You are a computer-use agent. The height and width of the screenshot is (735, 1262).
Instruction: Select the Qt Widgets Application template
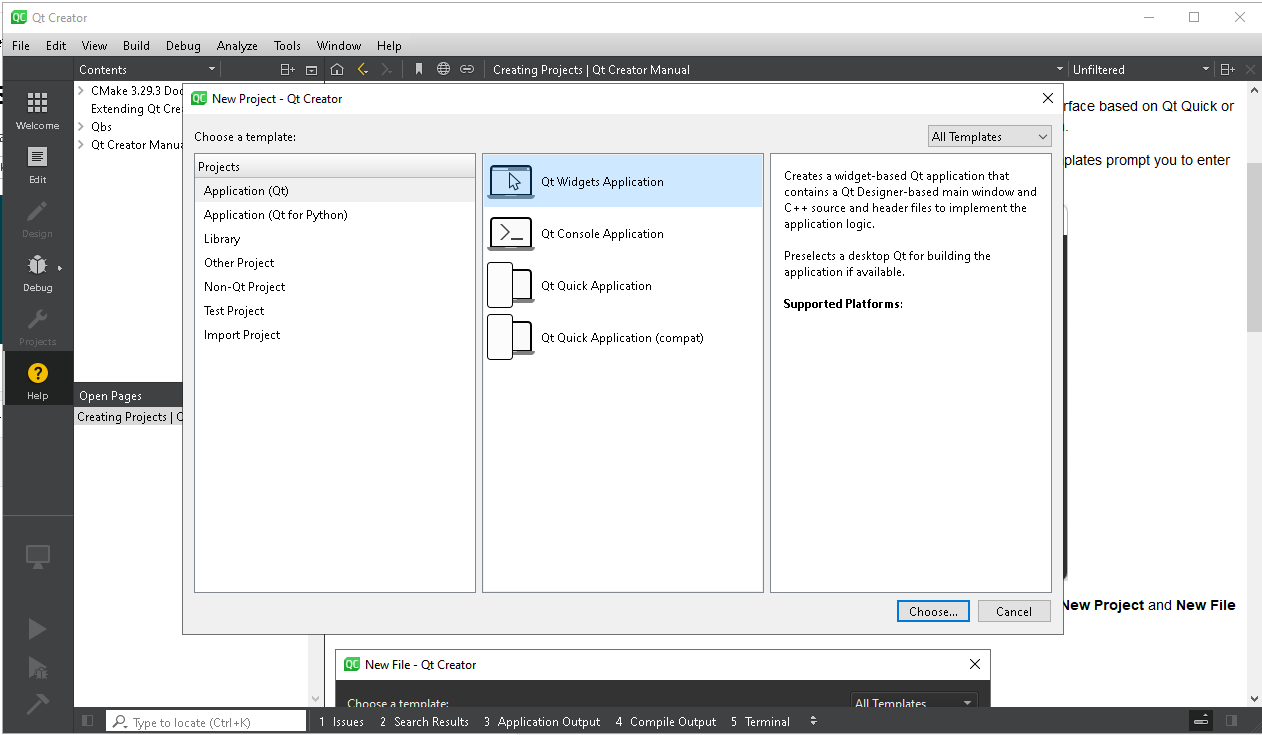(622, 181)
